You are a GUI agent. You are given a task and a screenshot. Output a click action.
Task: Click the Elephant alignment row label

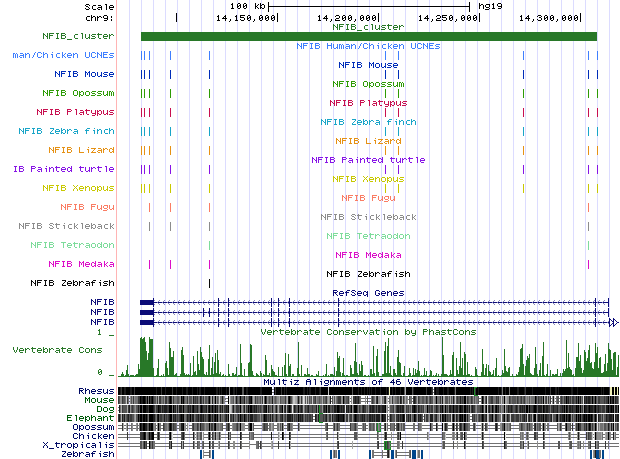(92, 417)
